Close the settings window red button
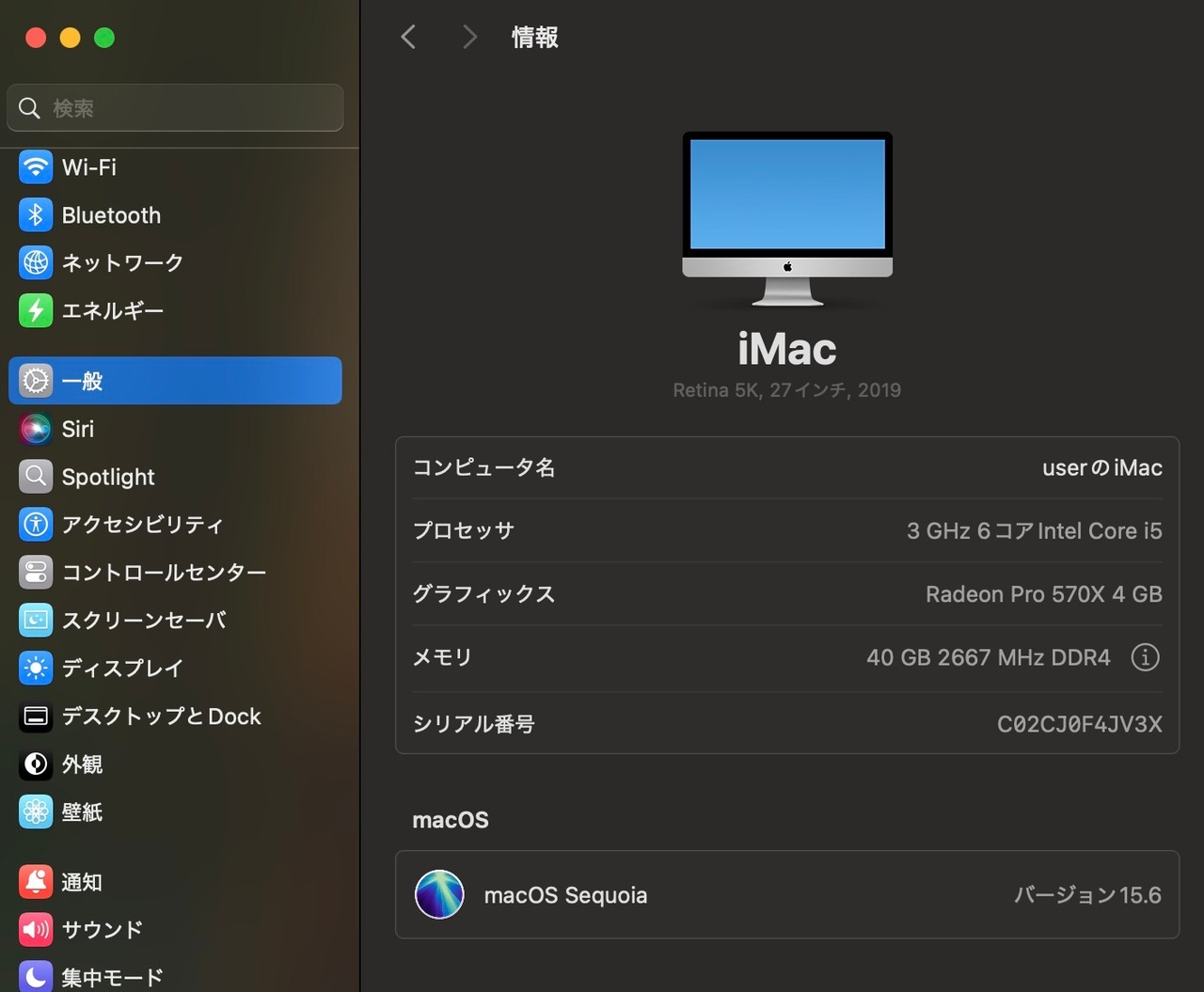The height and width of the screenshot is (992, 1204). (36, 38)
